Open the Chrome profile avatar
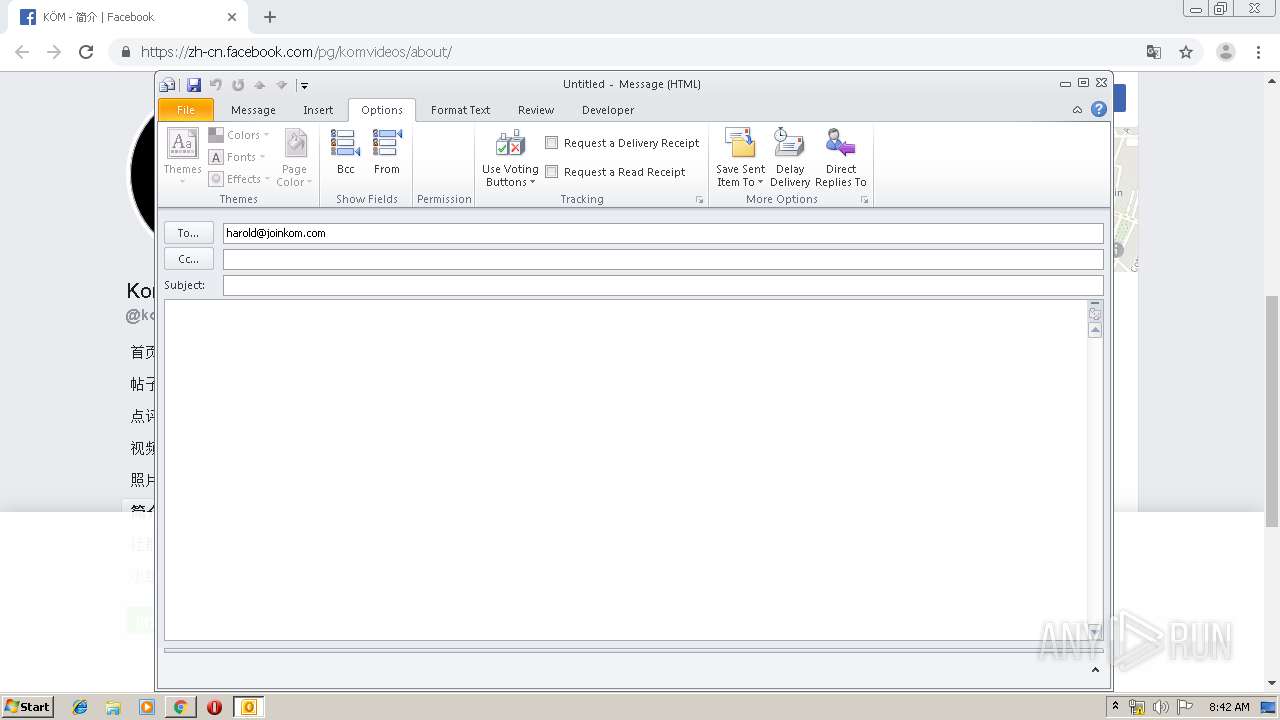The height and width of the screenshot is (720, 1280). tap(1226, 52)
